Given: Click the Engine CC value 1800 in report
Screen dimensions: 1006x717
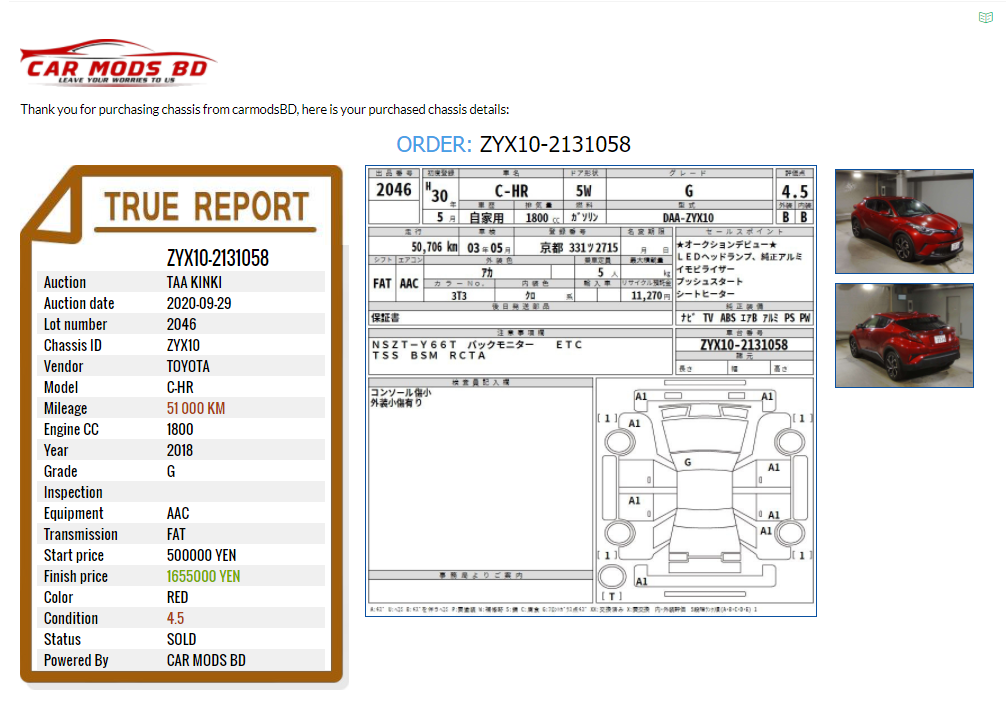Looking at the screenshot, I should click(180, 430).
